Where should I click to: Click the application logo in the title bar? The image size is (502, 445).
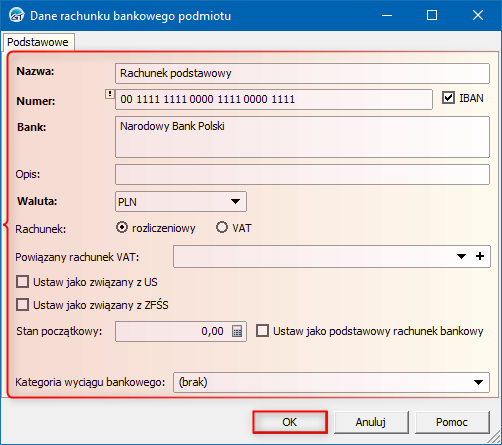[x=17, y=15]
